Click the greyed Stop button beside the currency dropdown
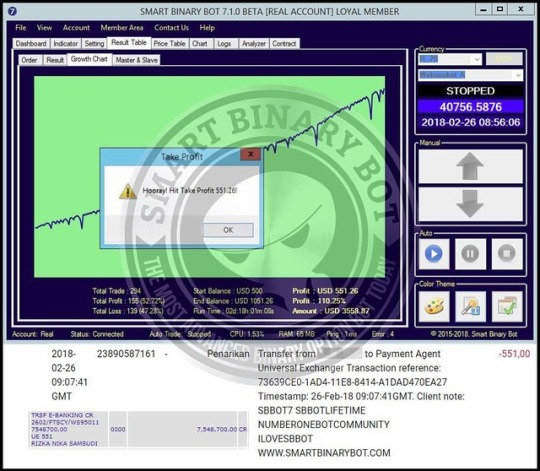The image size is (540, 471). click(504, 59)
